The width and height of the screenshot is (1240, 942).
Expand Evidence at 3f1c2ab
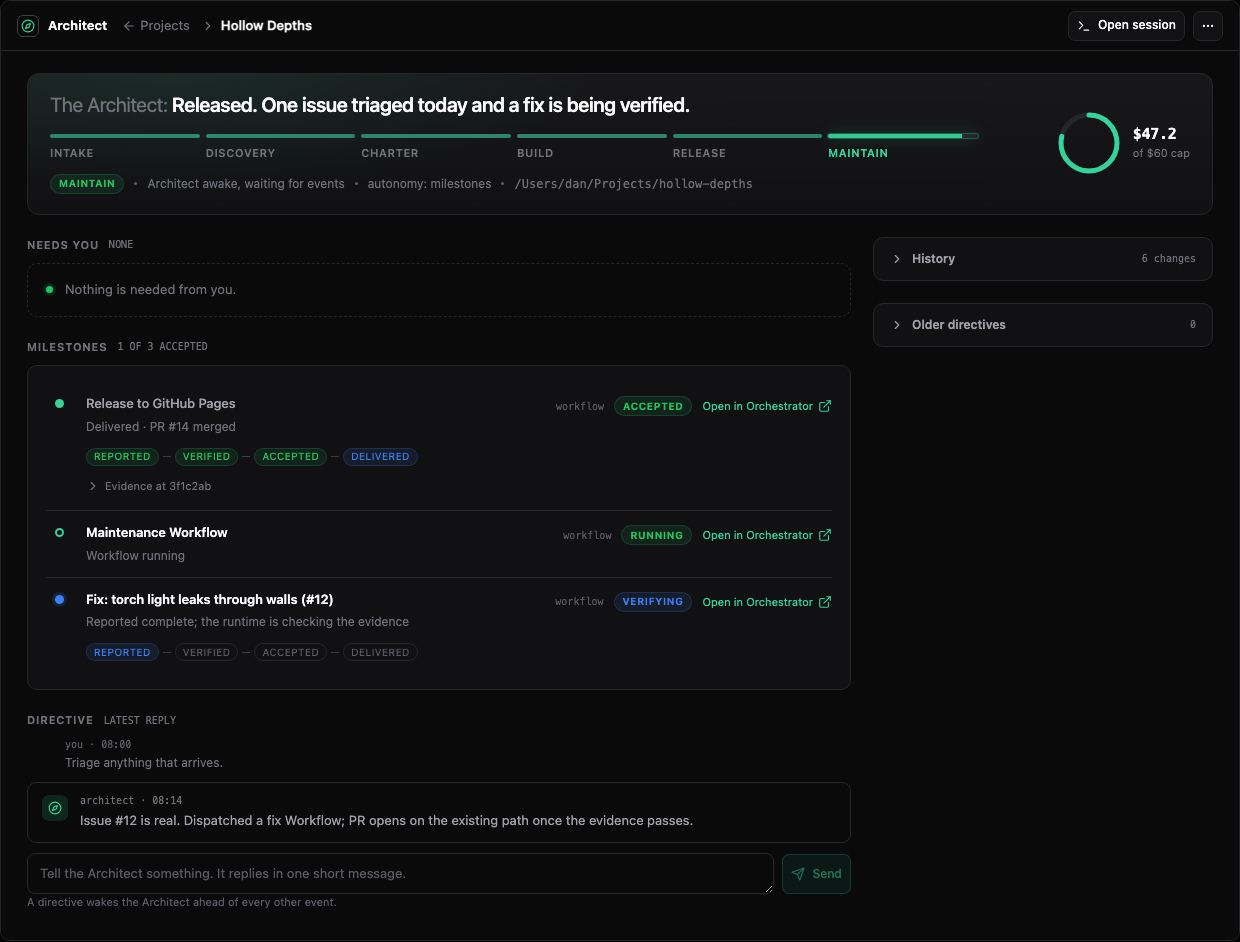(x=150, y=486)
